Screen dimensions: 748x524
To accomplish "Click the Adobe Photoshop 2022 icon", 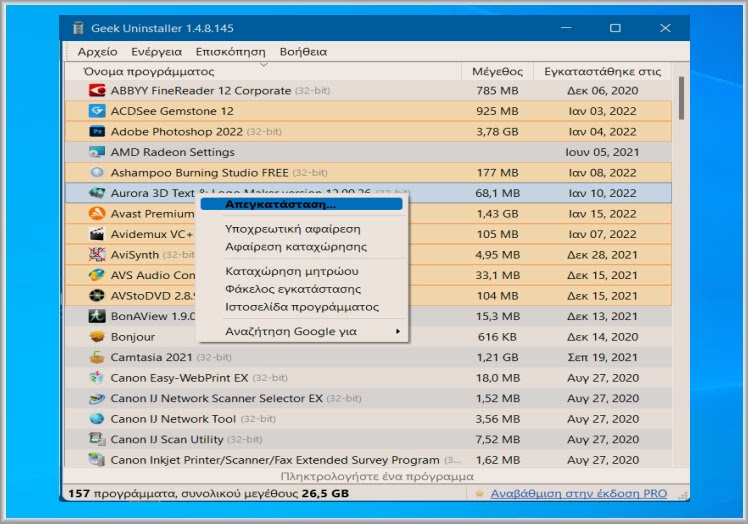I will point(97,131).
